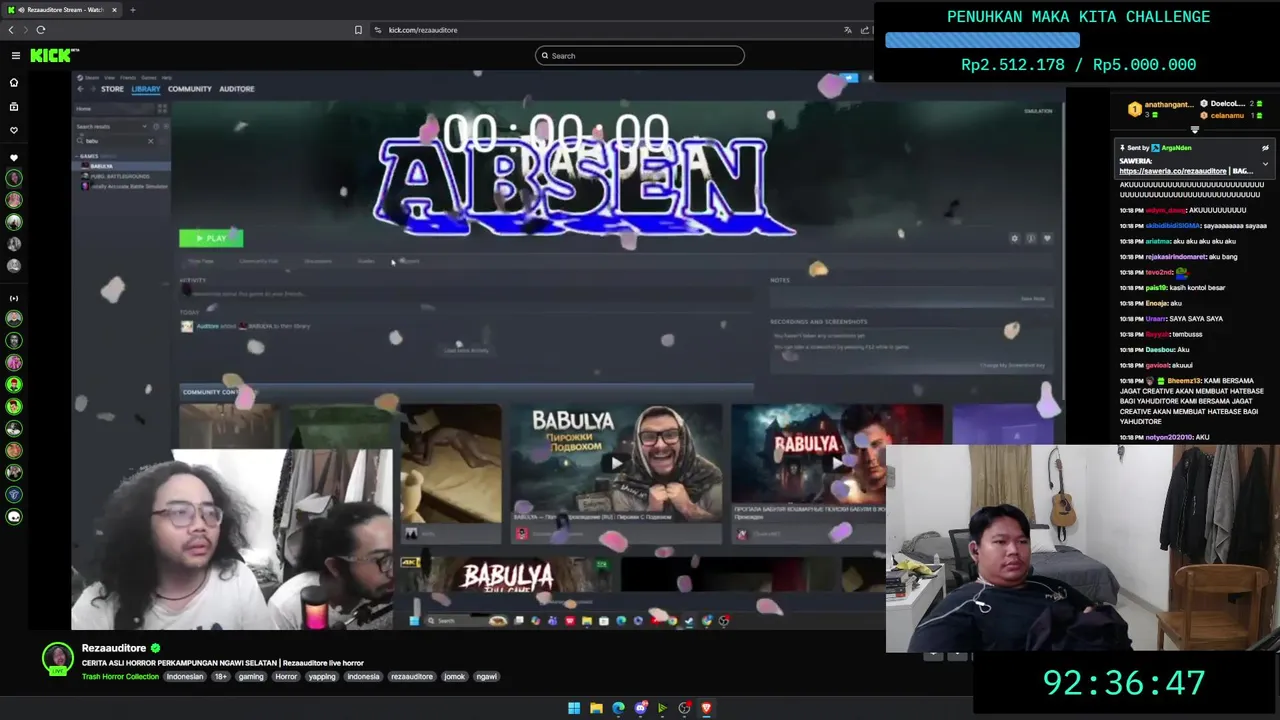
Task: Clear the Steam library search field
Action: click(151, 141)
